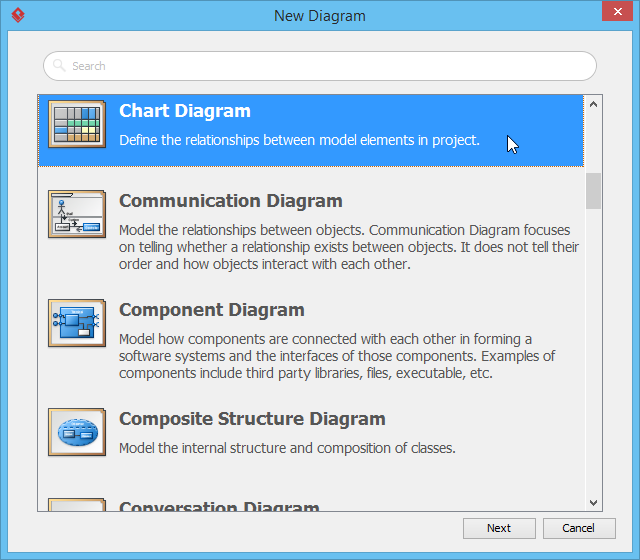The width and height of the screenshot is (640, 560).
Task: Select the 'Composite Structure Diagram' title
Action: pyautogui.click(x=252, y=419)
